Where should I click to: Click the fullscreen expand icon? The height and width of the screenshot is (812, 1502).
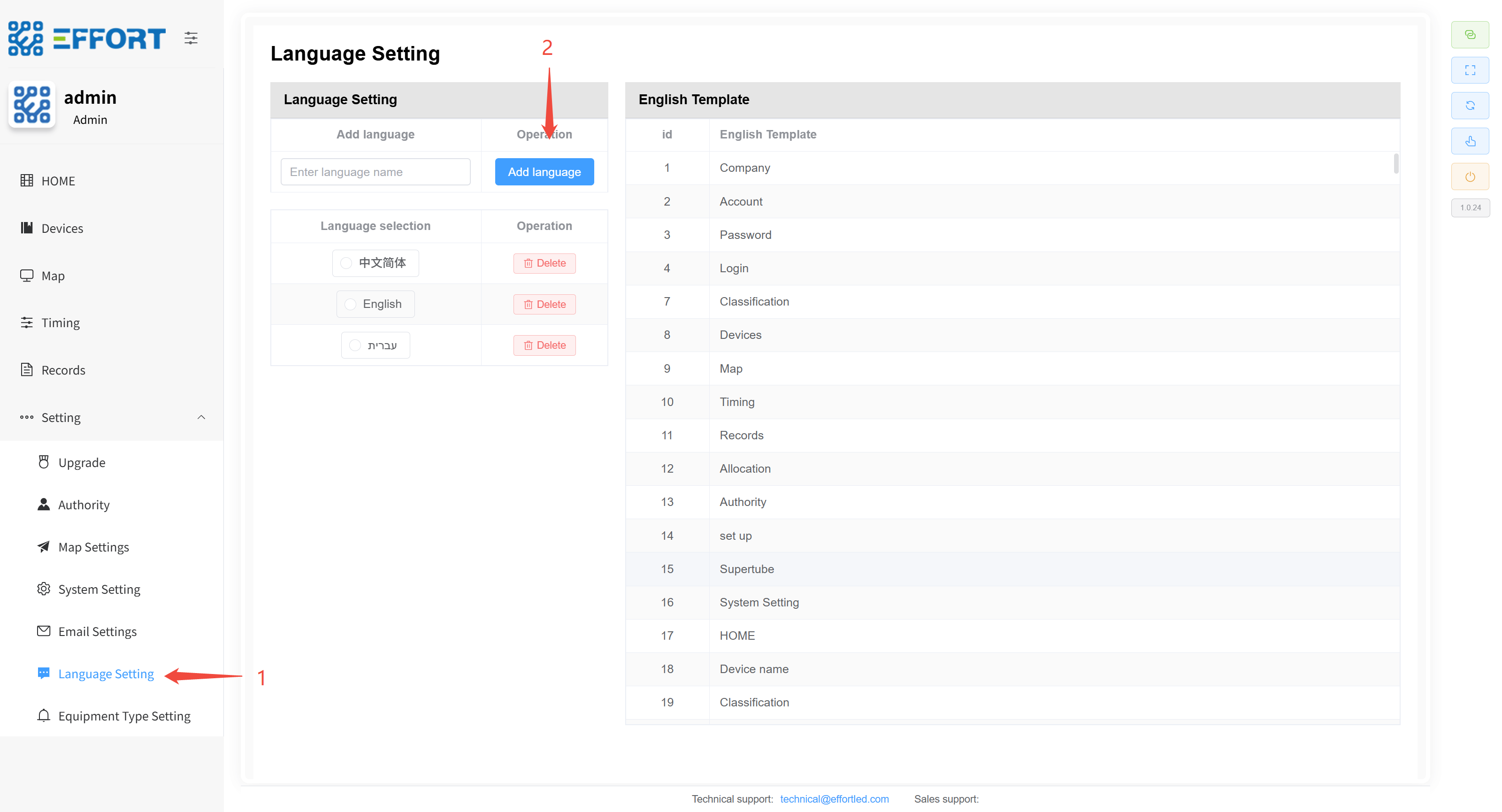tap(1469, 70)
